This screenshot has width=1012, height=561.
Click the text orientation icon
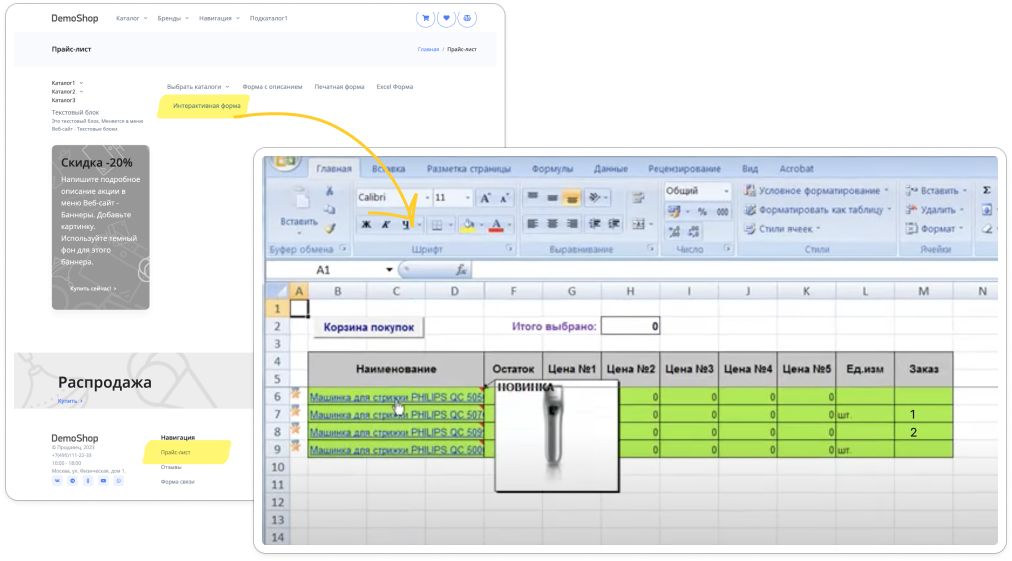tap(594, 197)
